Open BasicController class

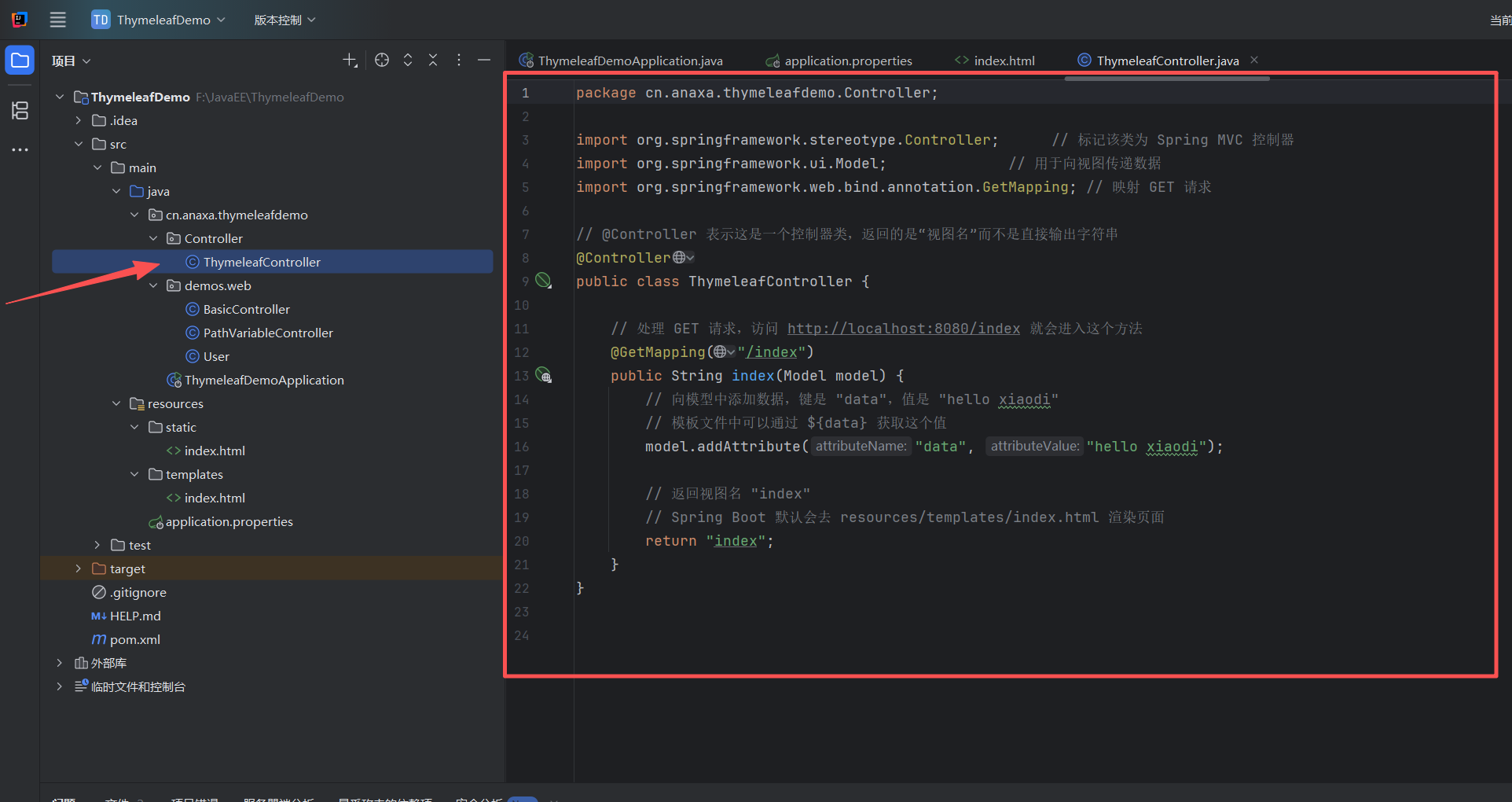pos(237,309)
